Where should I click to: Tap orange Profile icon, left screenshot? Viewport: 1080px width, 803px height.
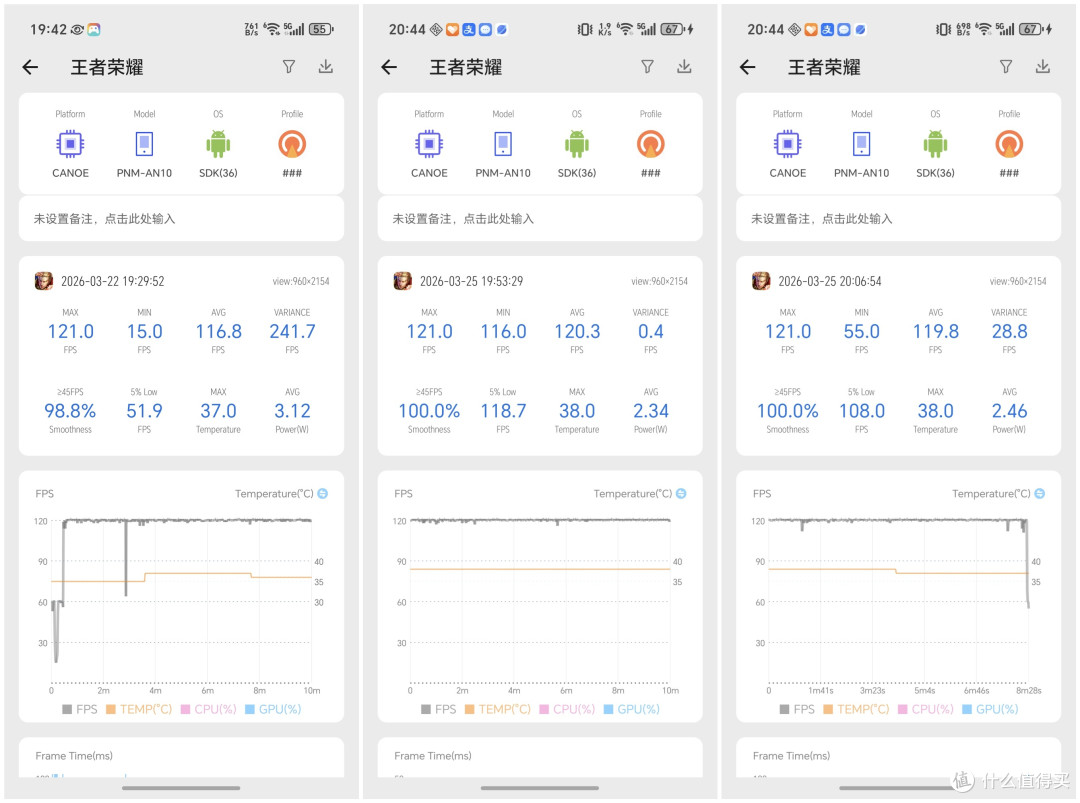point(292,145)
